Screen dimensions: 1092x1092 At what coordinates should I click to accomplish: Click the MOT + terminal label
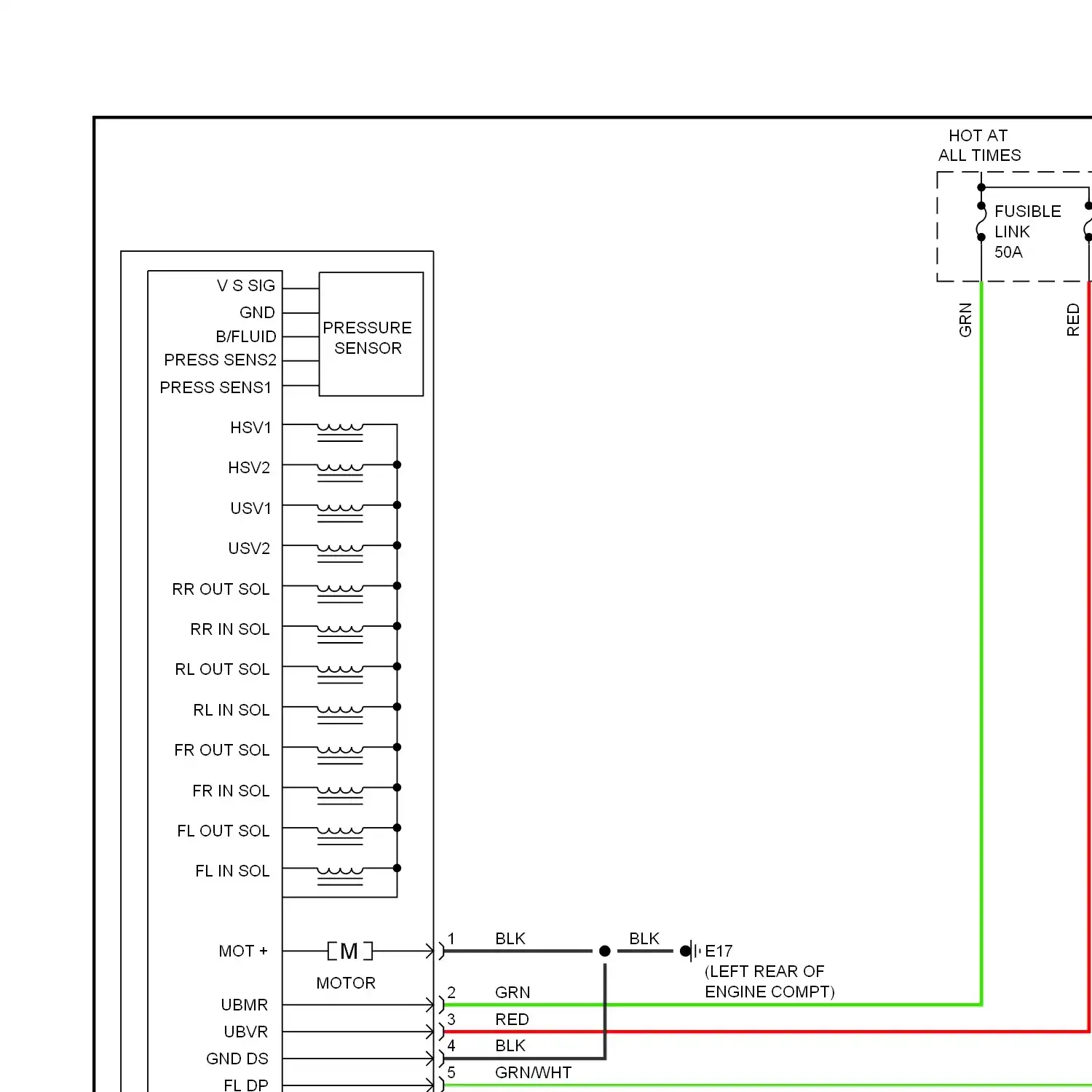(x=243, y=951)
